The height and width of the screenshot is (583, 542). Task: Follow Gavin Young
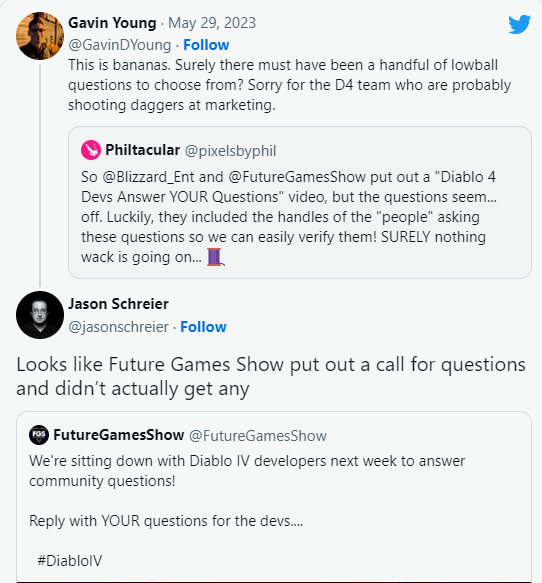[x=206, y=45]
